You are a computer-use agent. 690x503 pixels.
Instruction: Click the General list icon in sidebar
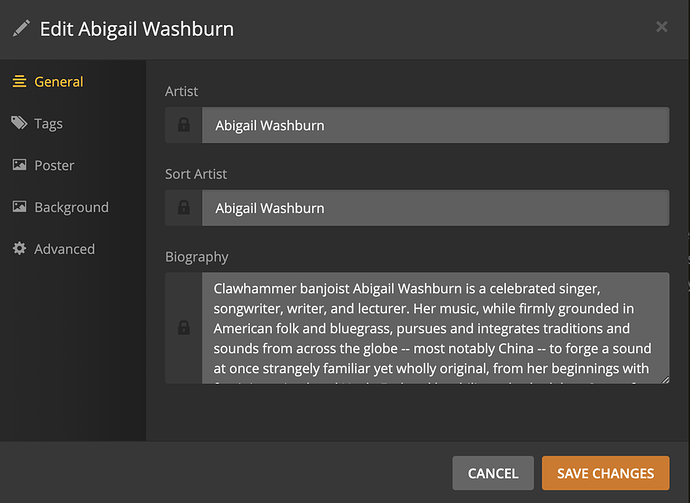(x=19, y=82)
